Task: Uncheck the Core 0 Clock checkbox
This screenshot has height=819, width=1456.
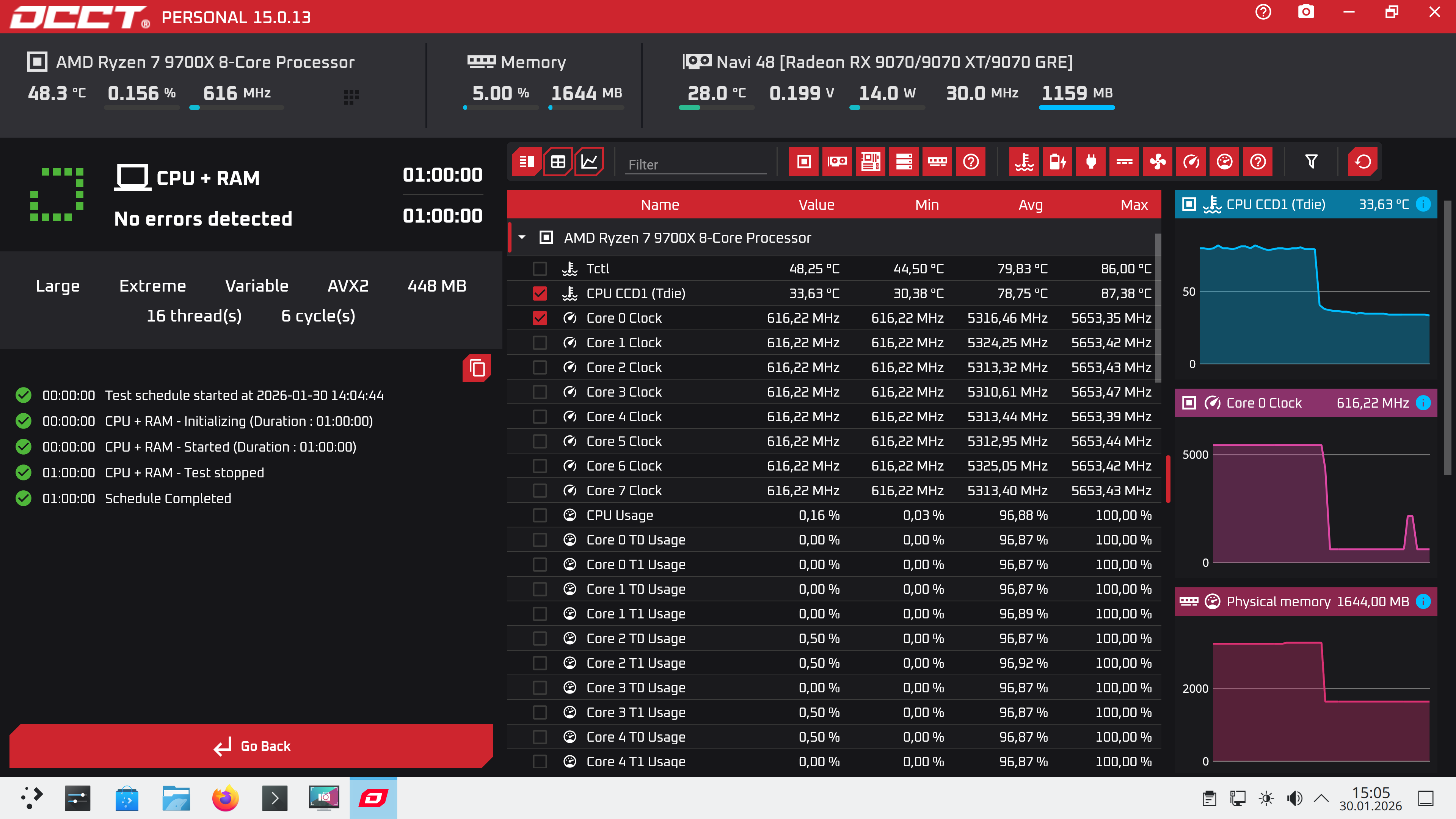Action: pos(540,318)
